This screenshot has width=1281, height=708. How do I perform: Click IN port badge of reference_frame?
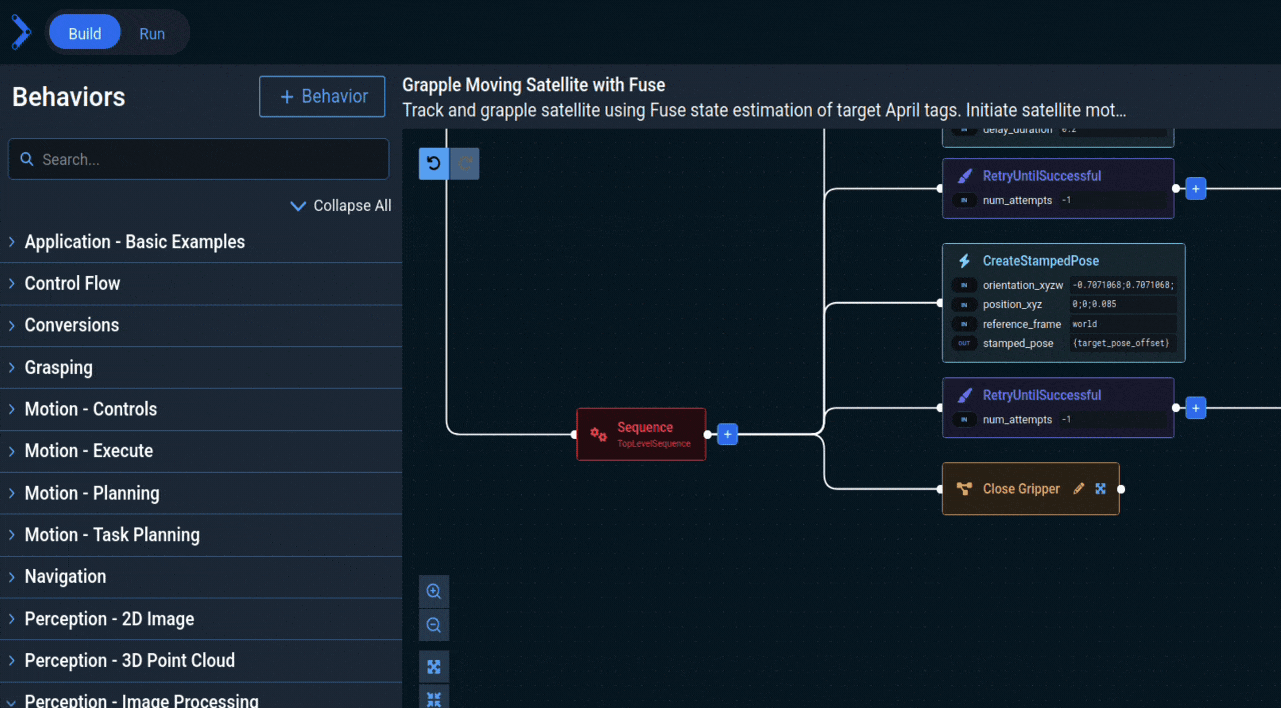point(964,324)
